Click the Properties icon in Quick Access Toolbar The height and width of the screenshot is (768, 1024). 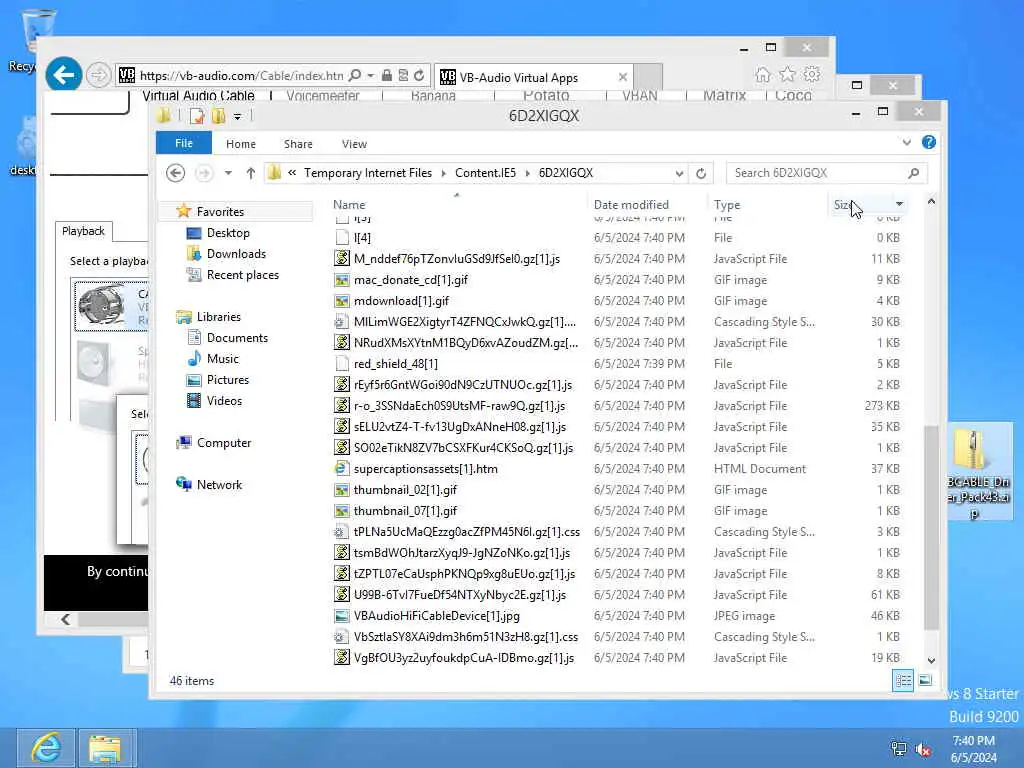click(x=197, y=116)
